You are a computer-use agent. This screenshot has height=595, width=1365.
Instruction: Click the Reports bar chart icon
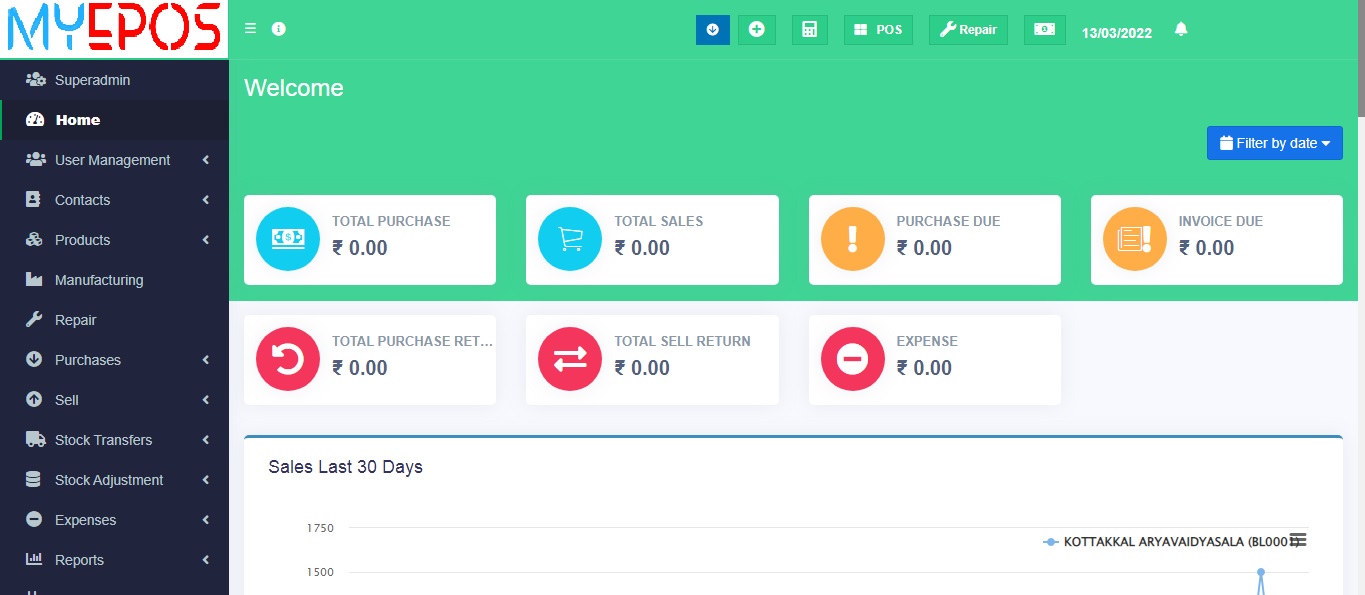[34, 559]
